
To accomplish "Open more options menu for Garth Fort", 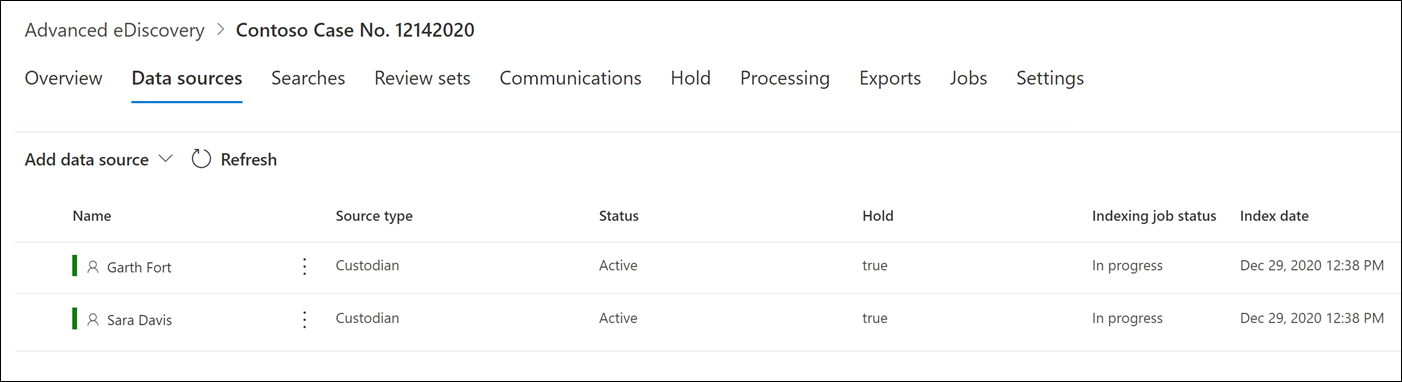I will [x=305, y=267].
